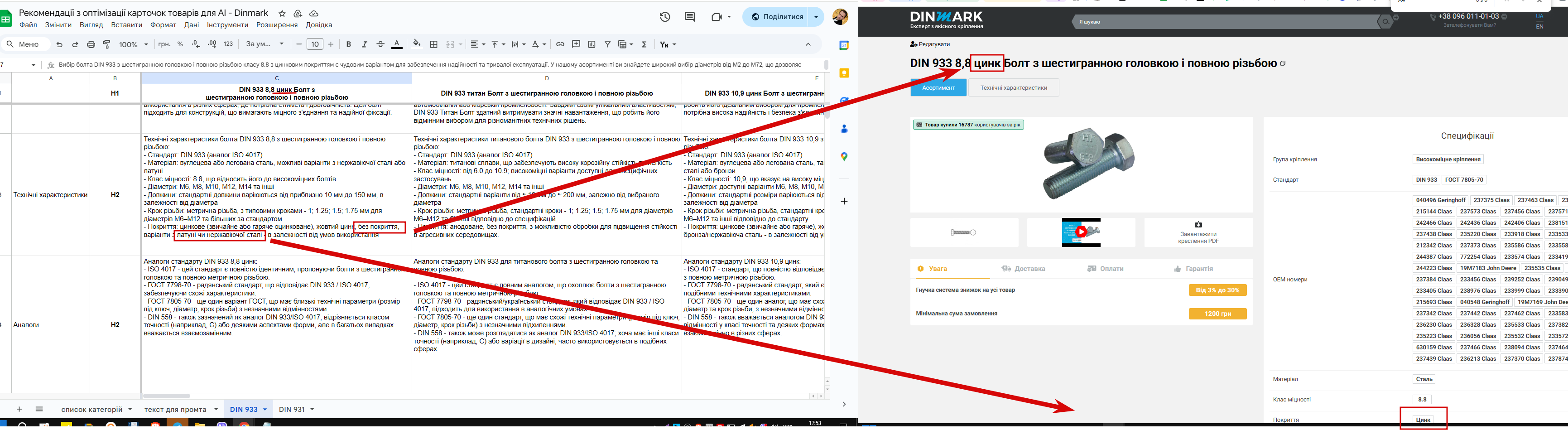Play the product video thumbnail
This screenshot has width=1568, height=430.
pos(1081,232)
